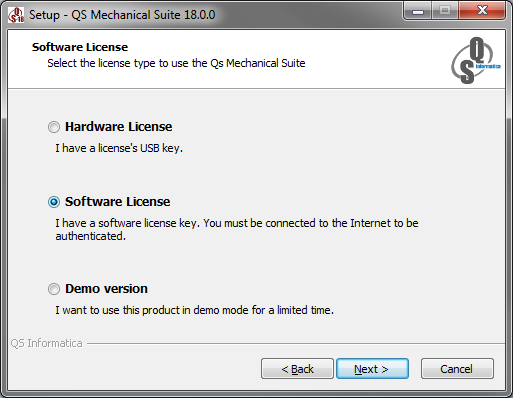513x398 pixels.
Task: Click the bold 'Software License' option label
Action: tap(118, 202)
